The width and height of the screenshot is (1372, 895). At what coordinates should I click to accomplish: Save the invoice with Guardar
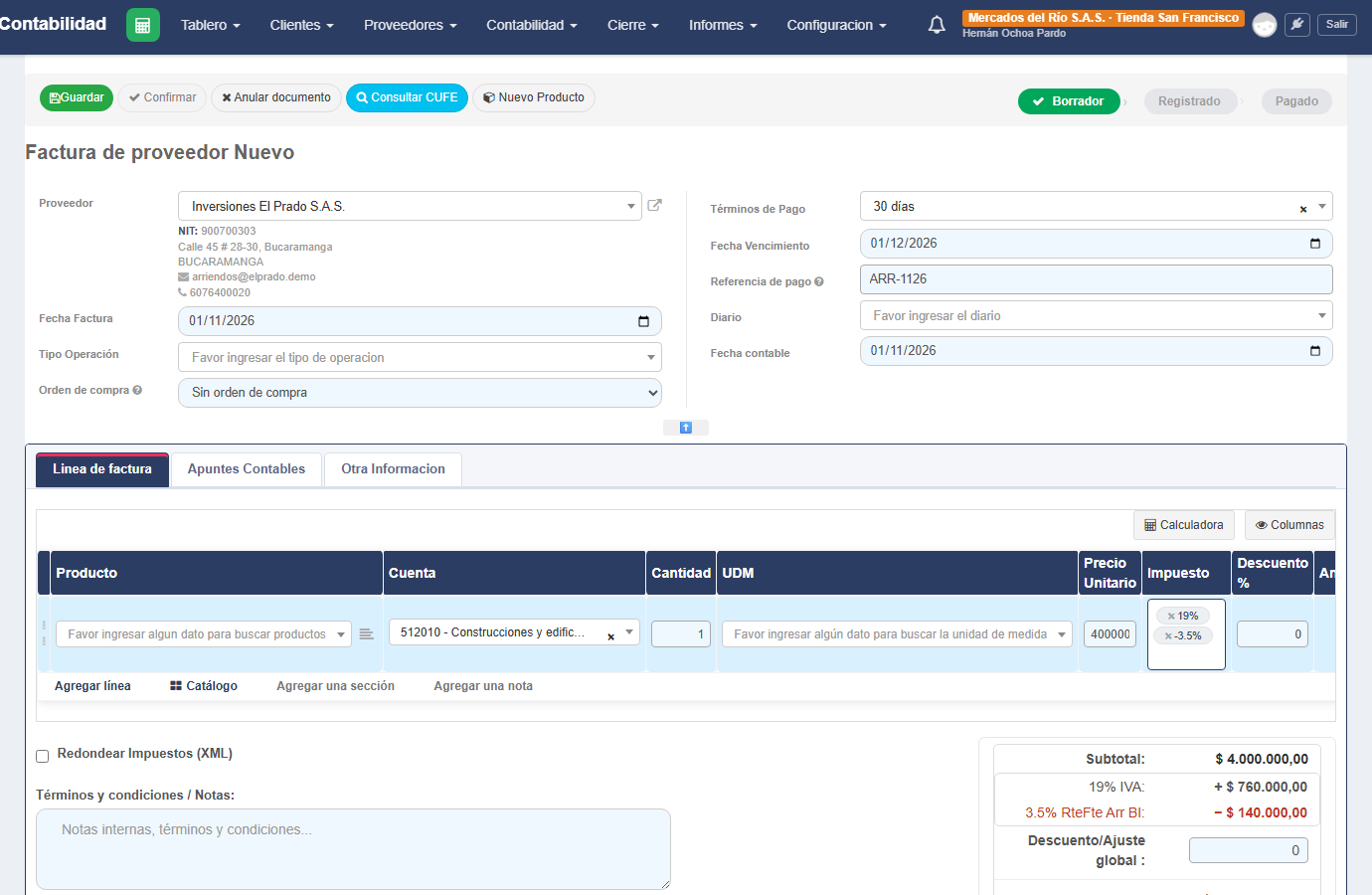(77, 98)
